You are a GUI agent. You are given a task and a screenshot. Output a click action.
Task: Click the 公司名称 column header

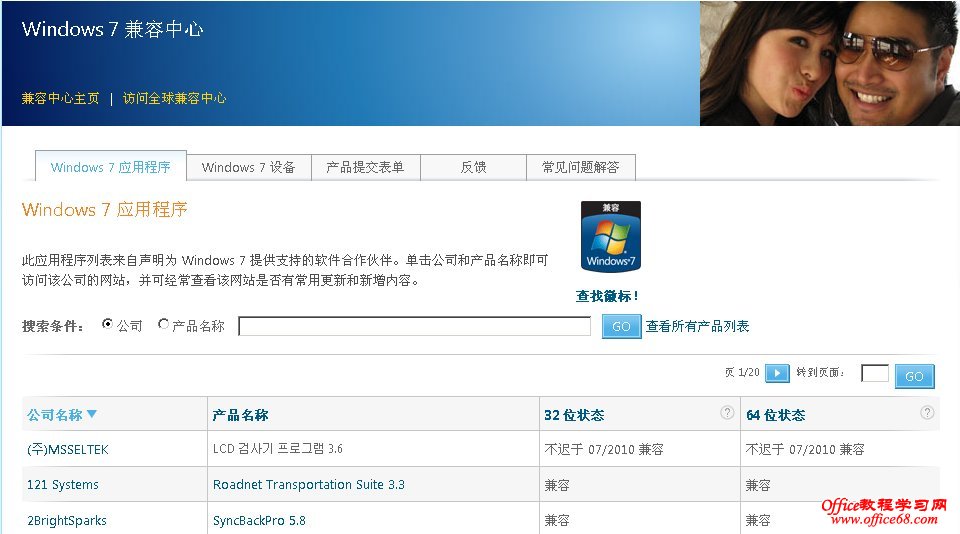pos(54,415)
